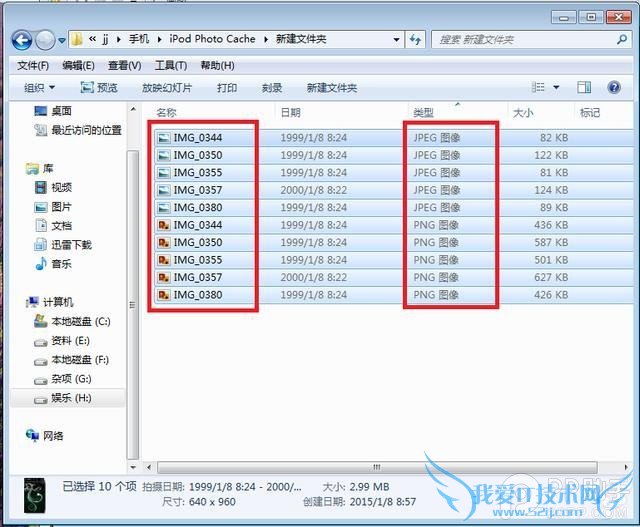Open 本地磁盘 (F:) drive
Image resolution: width=640 pixels, height=527 pixels.
(71, 360)
